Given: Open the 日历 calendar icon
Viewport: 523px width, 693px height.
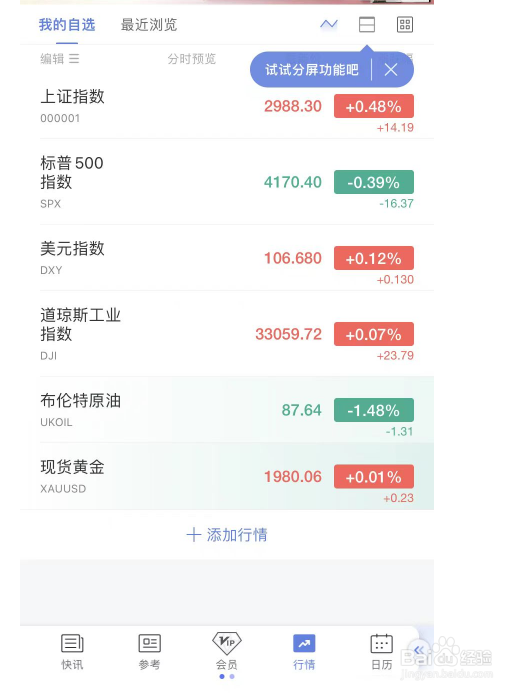Looking at the screenshot, I should (382, 651).
